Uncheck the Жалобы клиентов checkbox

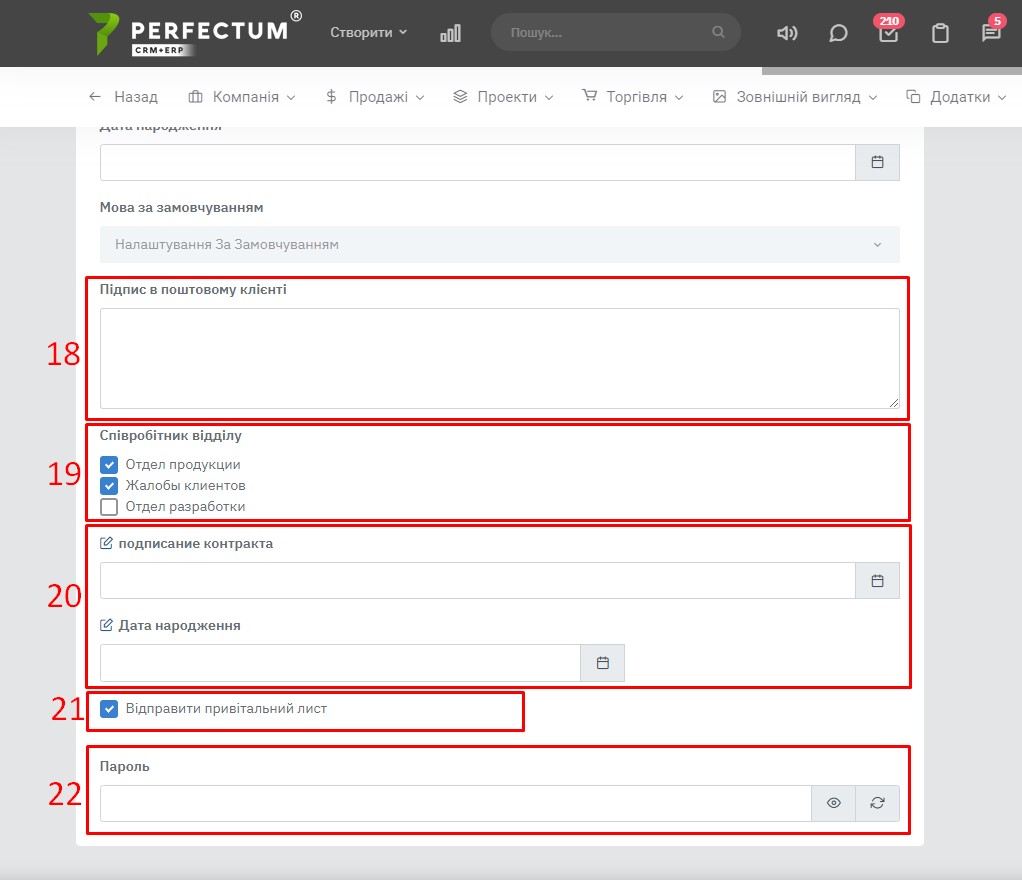pos(110,486)
